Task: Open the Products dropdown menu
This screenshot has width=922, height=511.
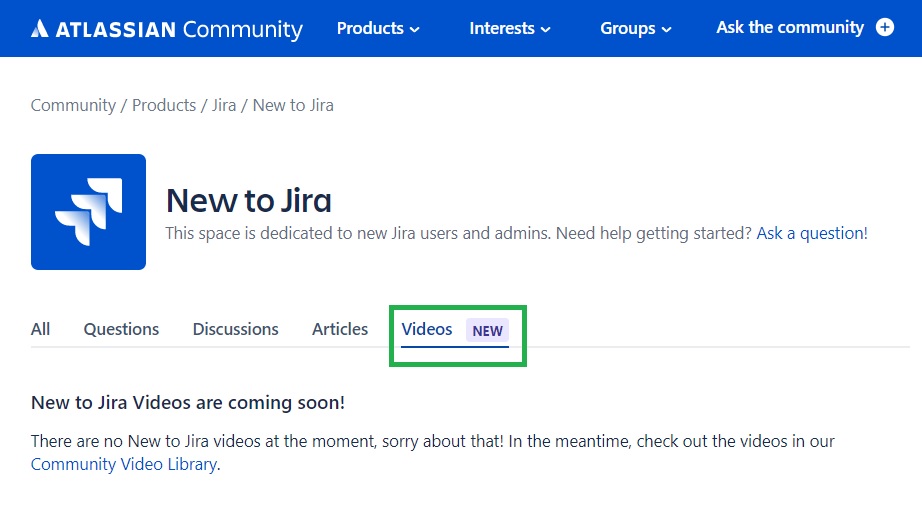Action: click(x=378, y=28)
